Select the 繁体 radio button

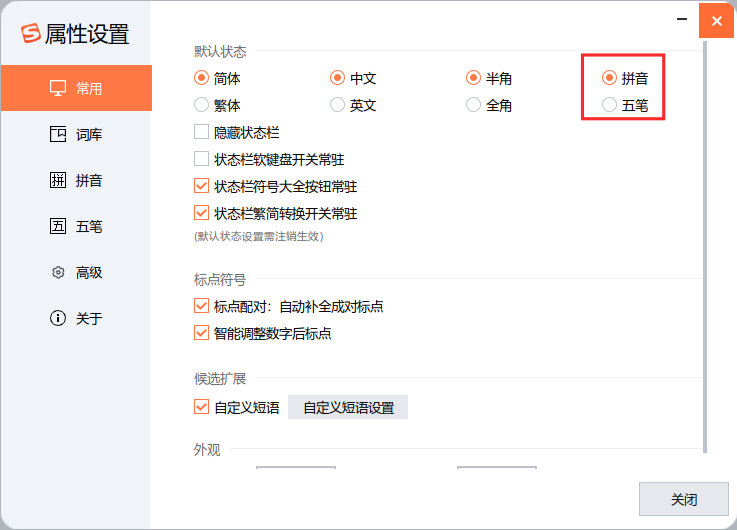click(x=201, y=105)
